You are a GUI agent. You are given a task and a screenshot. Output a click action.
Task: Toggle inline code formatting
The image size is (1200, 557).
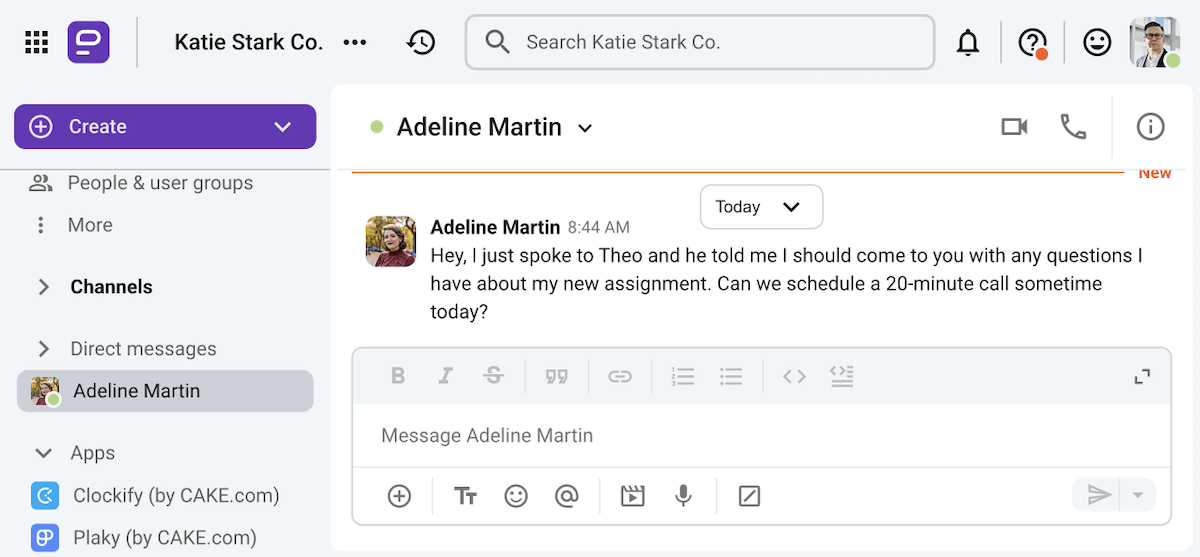pos(794,376)
